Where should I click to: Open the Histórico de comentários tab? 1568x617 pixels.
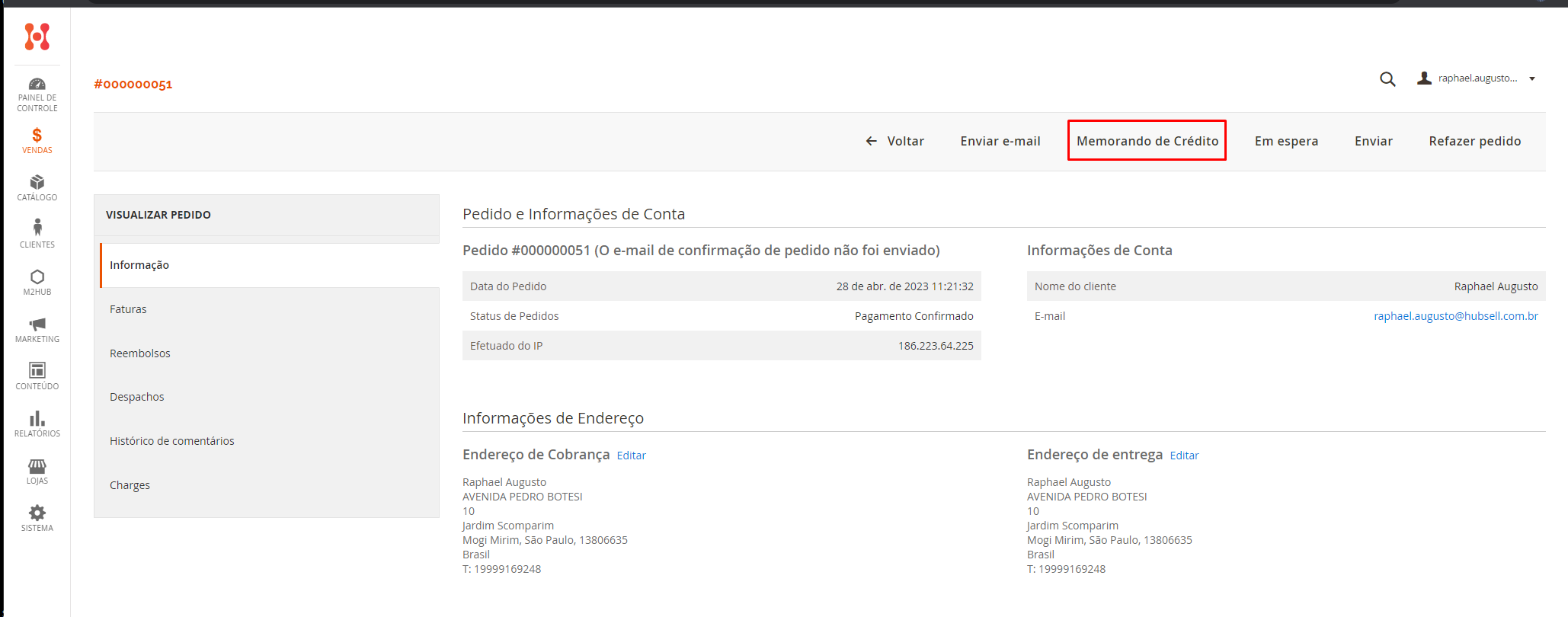coord(172,441)
